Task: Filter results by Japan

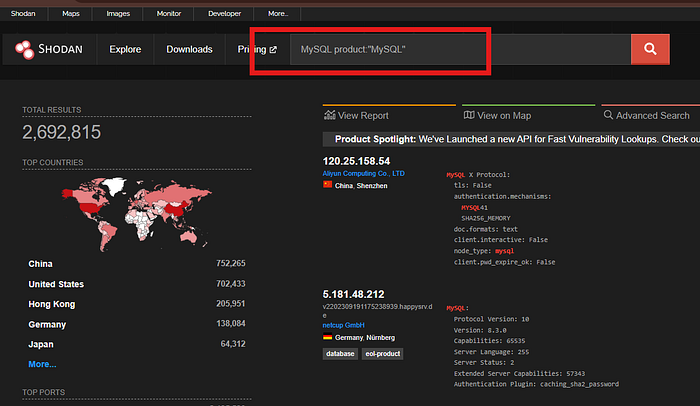Action: tap(41, 344)
